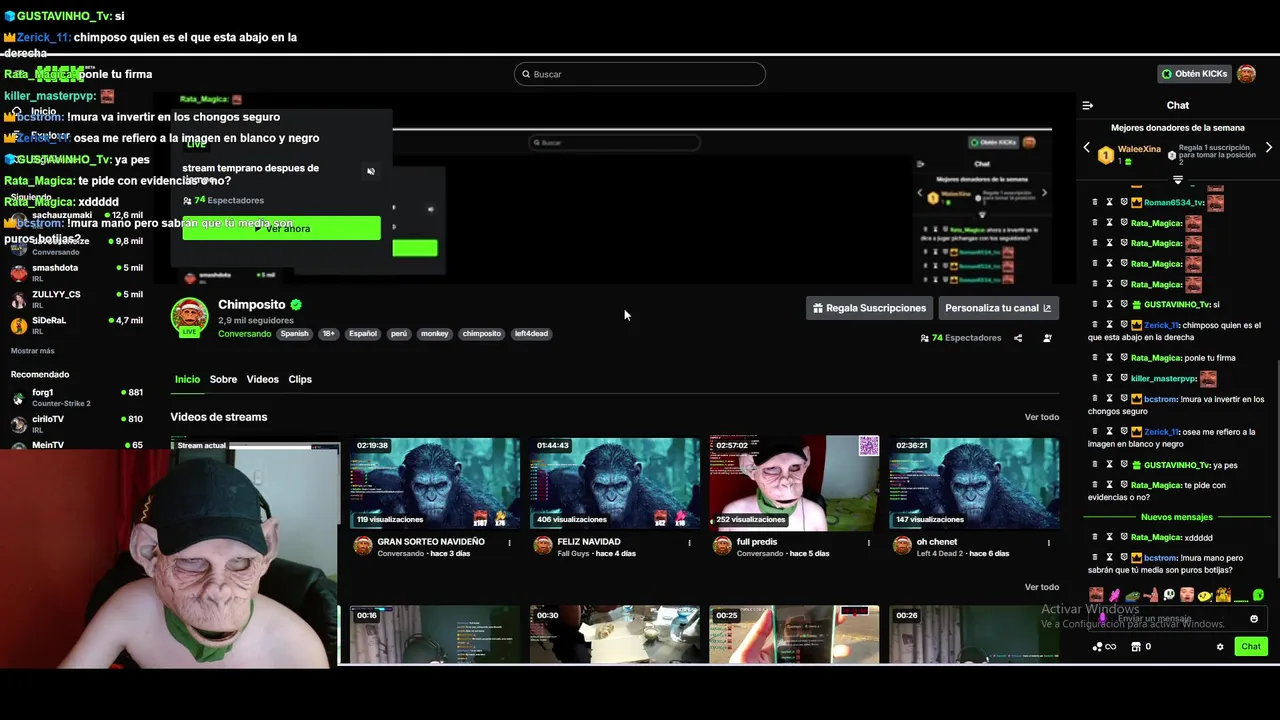The height and width of the screenshot is (720, 1280).
Task: Click the Obtén KICKs button
Action: pyautogui.click(x=1194, y=74)
